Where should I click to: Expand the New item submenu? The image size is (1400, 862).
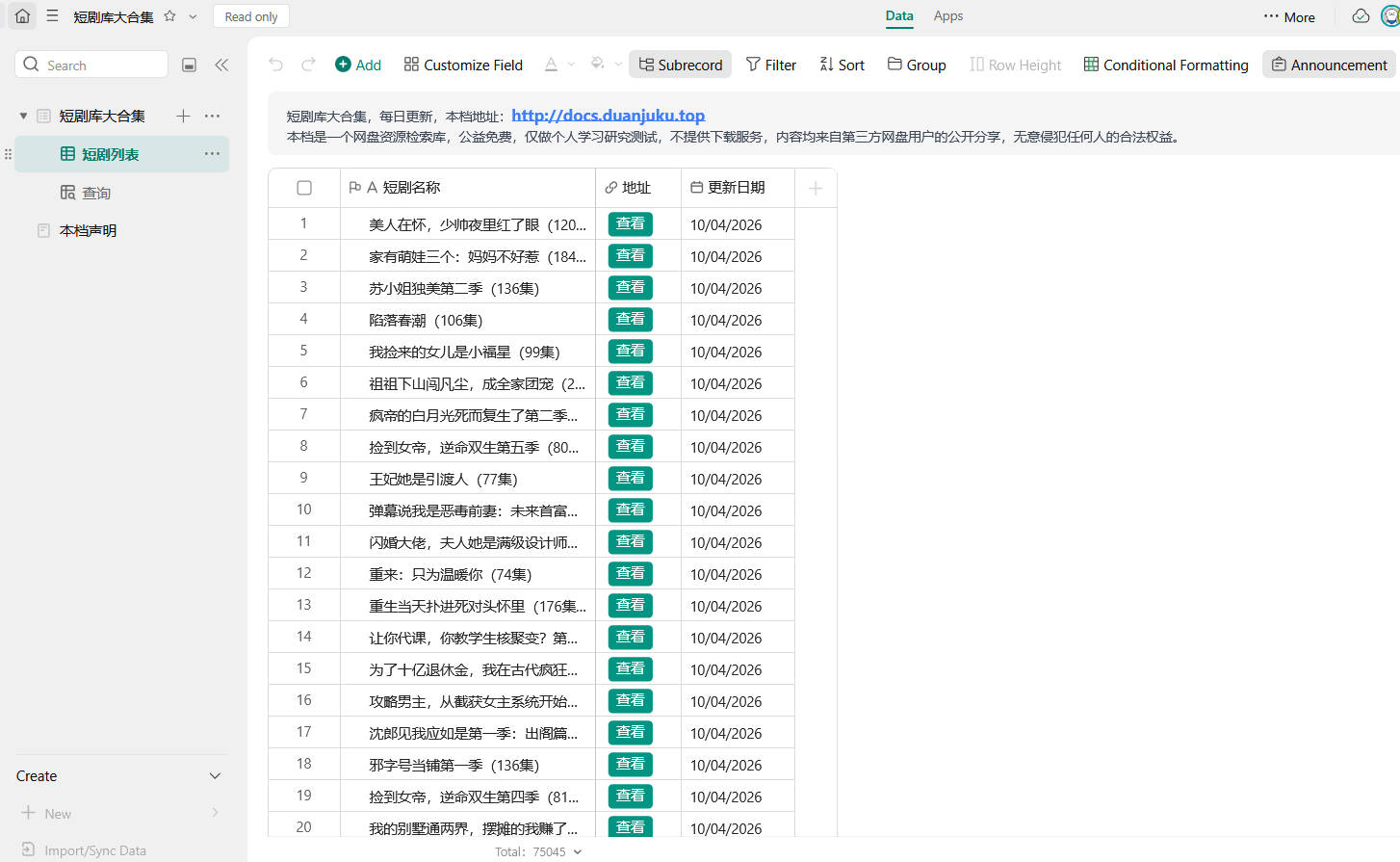pyautogui.click(x=215, y=813)
